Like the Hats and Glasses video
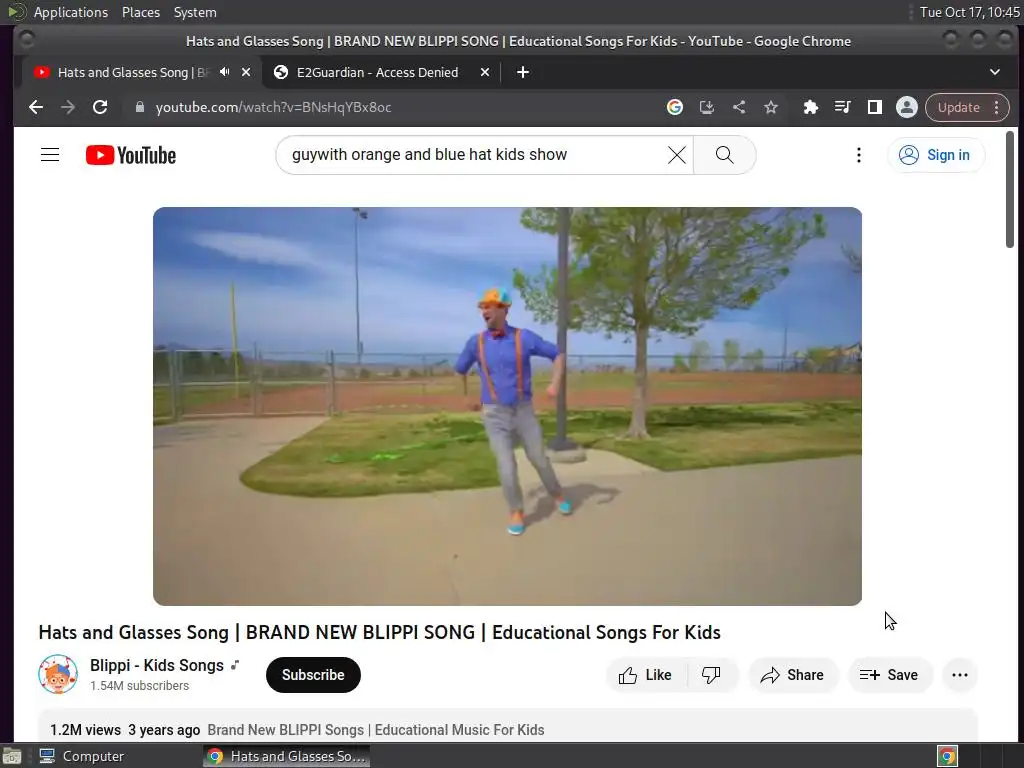 click(646, 675)
